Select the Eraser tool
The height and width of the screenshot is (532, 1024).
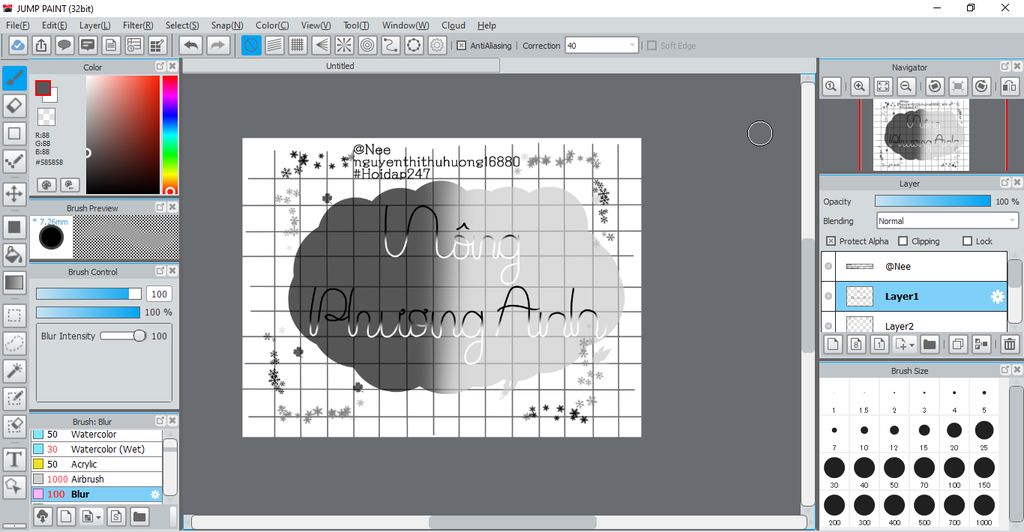click(x=14, y=105)
